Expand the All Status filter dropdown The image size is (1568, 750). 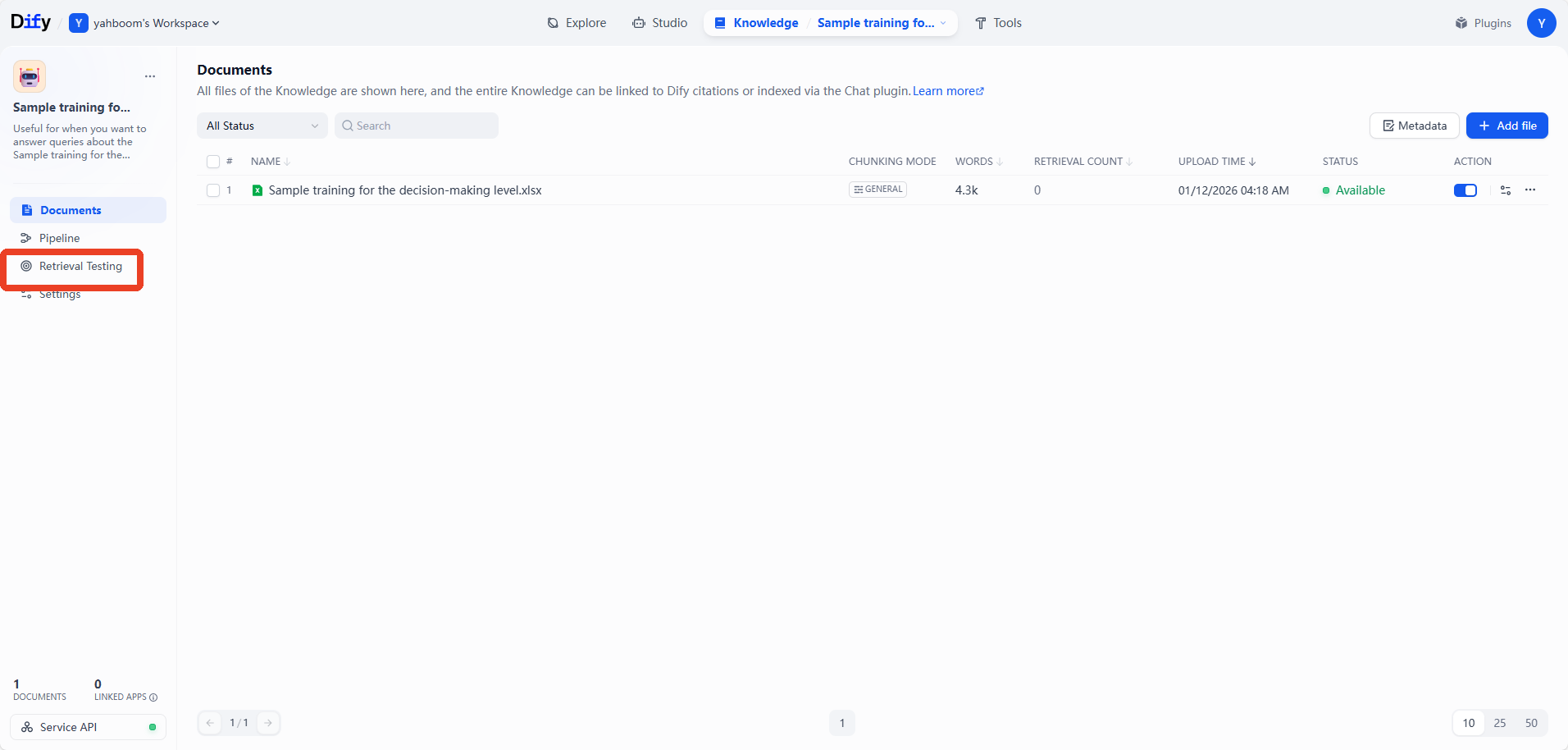pyautogui.click(x=262, y=126)
